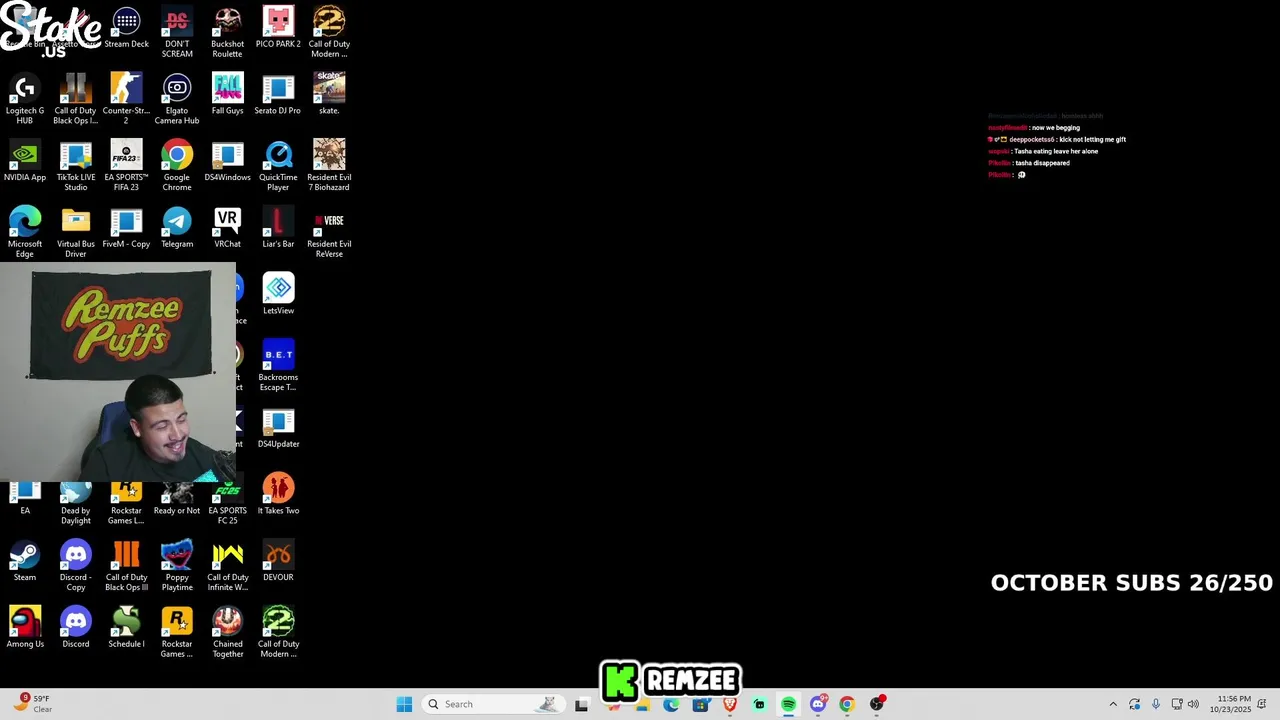This screenshot has width=1280, height=720.
Task: Open the VRChat shortcut
Action: [227, 229]
